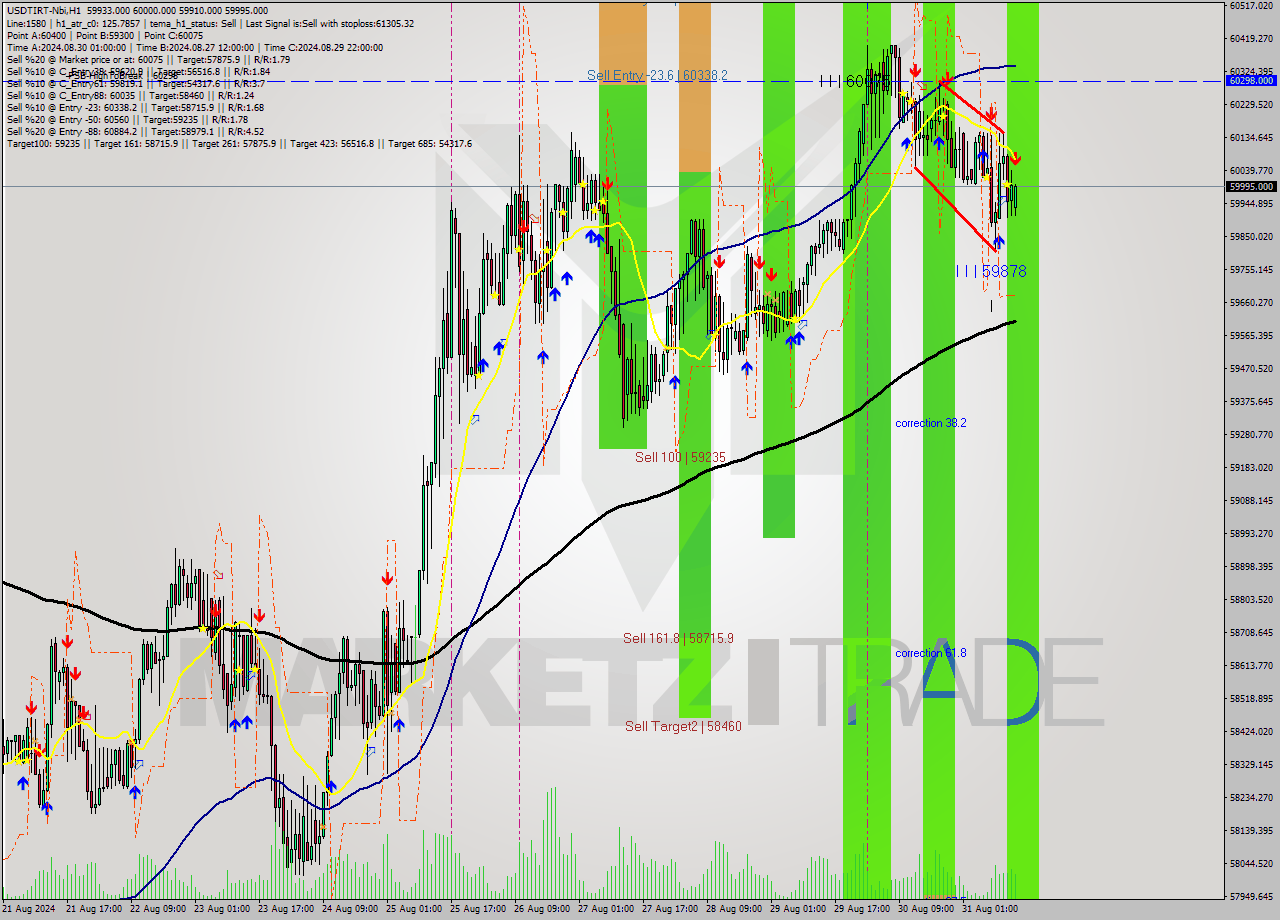1280x920 pixels.
Task: Click the 59660.270 price axis value
Action: [x=1252, y=302]
